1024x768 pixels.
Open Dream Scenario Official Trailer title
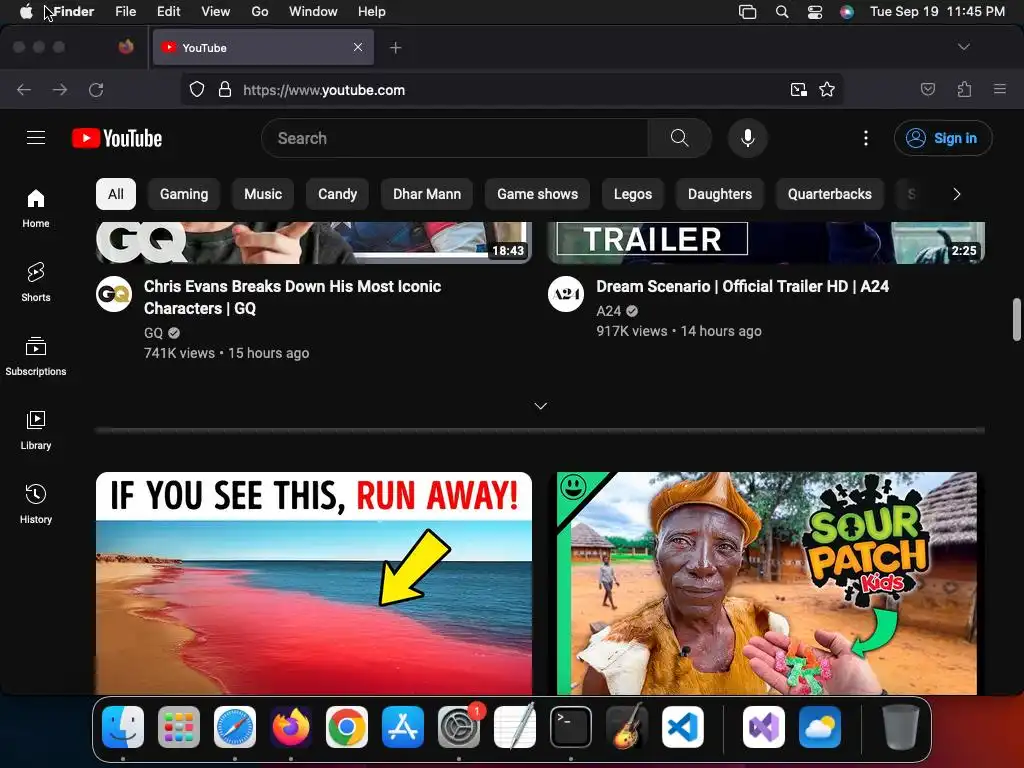743,286
